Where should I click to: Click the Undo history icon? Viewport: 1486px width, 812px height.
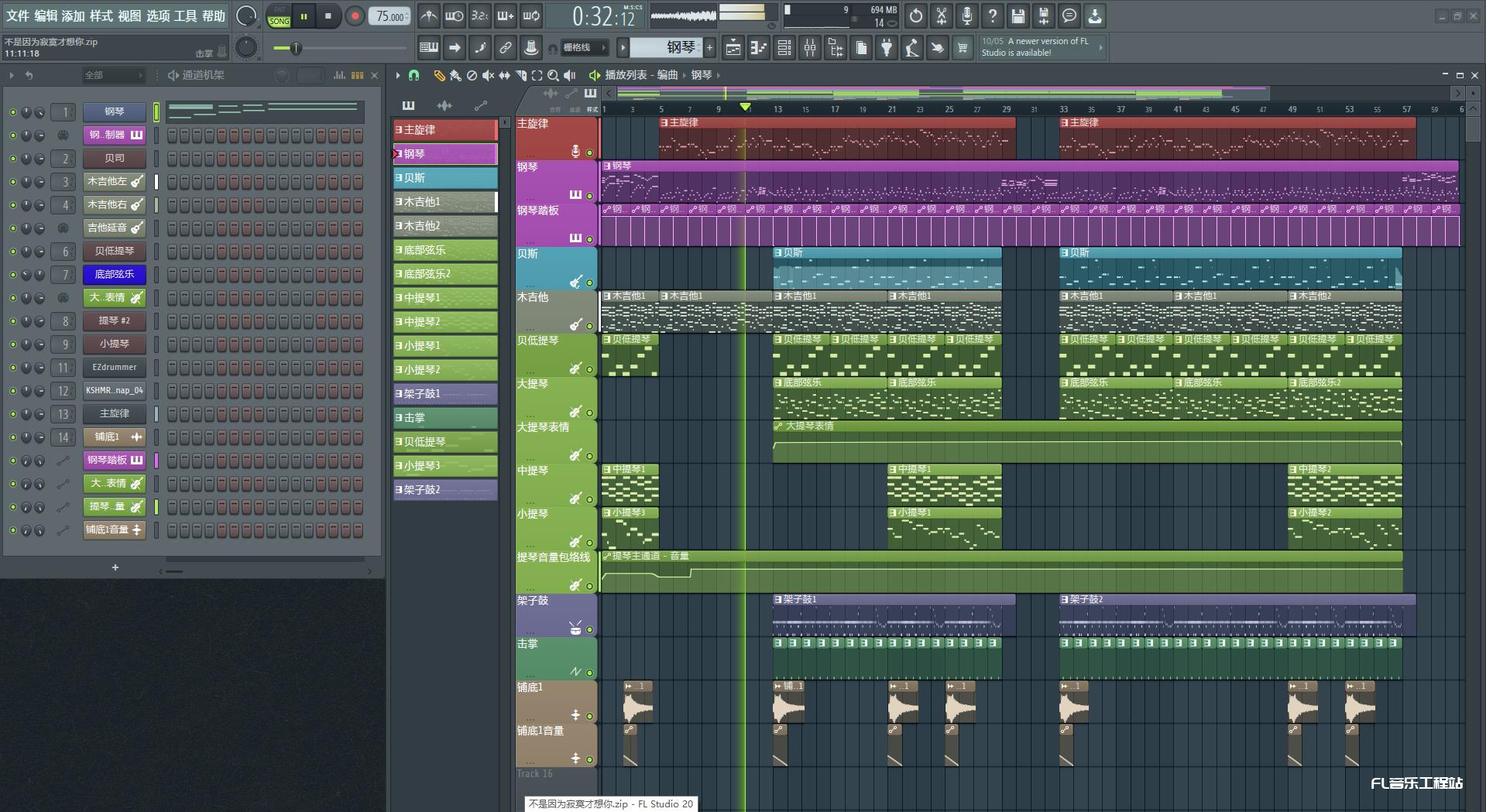click(916, 15)
